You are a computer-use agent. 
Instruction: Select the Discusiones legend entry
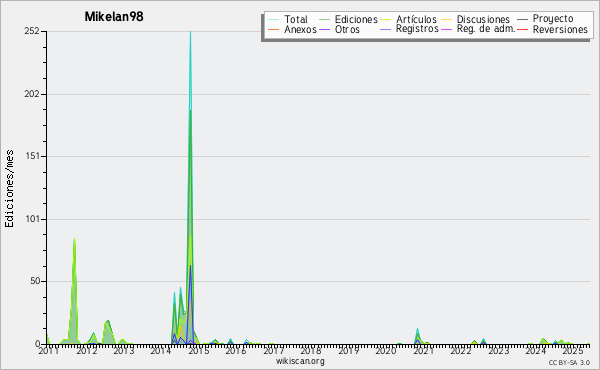tap(483, 19)
